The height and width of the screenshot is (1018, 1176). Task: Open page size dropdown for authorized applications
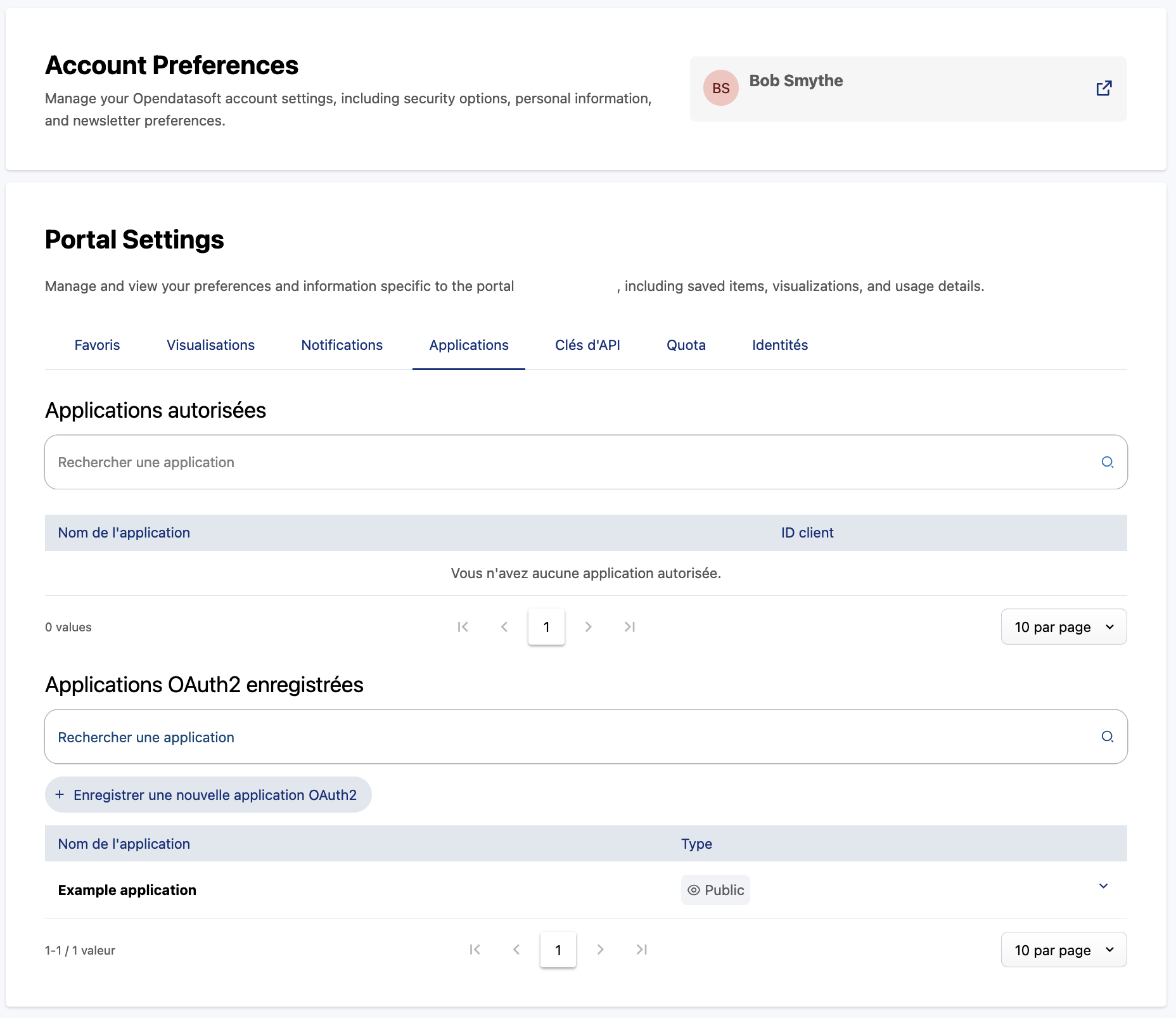(1063, 627)
